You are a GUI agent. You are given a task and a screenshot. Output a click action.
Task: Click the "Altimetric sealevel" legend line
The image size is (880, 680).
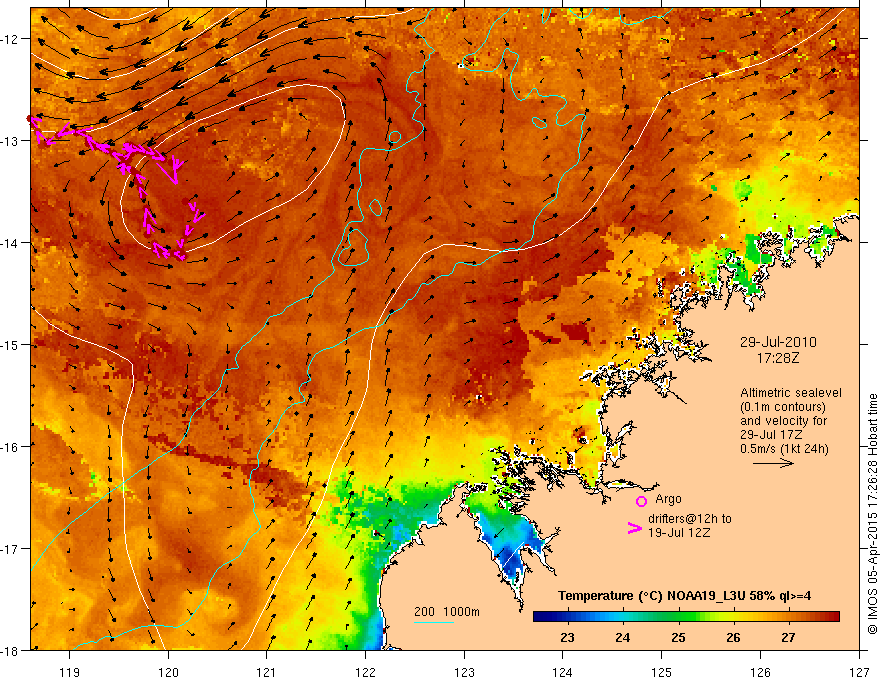(791, 393)
